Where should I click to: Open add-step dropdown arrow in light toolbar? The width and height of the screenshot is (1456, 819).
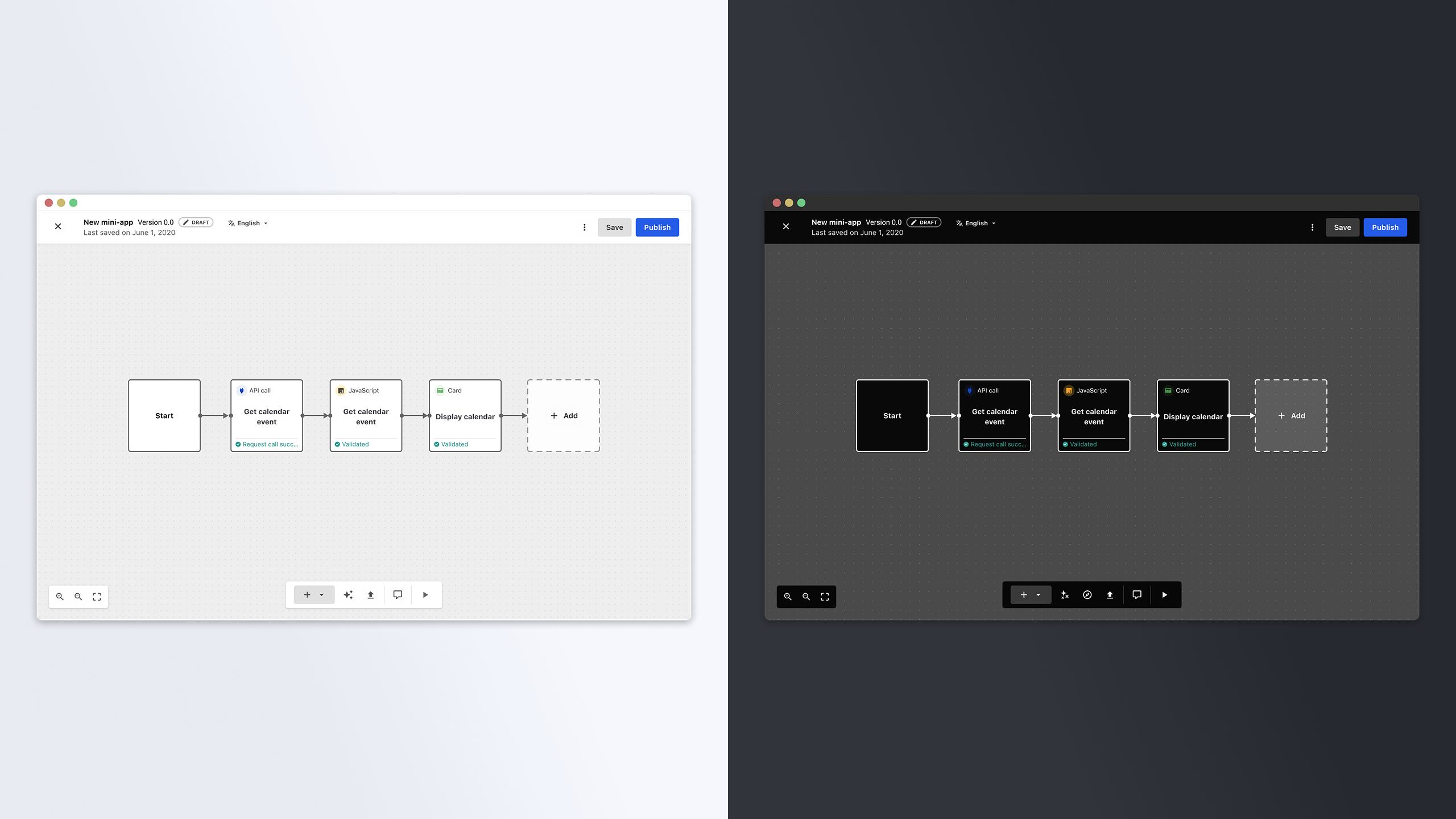click(x=322, y=595)
